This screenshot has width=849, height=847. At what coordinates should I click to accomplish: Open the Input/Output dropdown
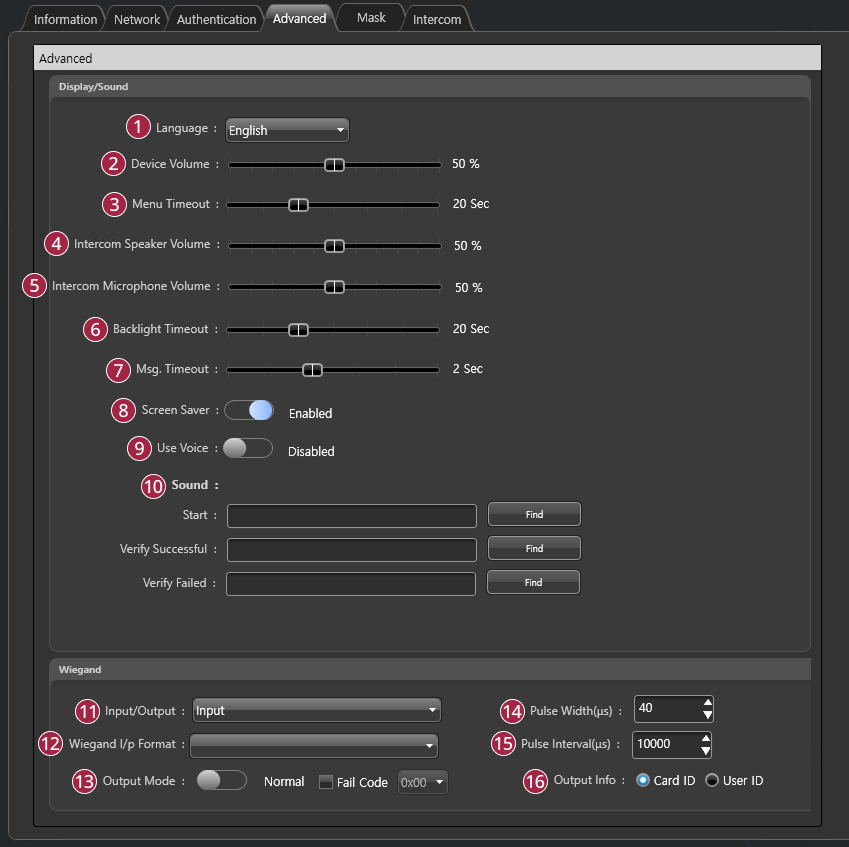coord(317,710)
